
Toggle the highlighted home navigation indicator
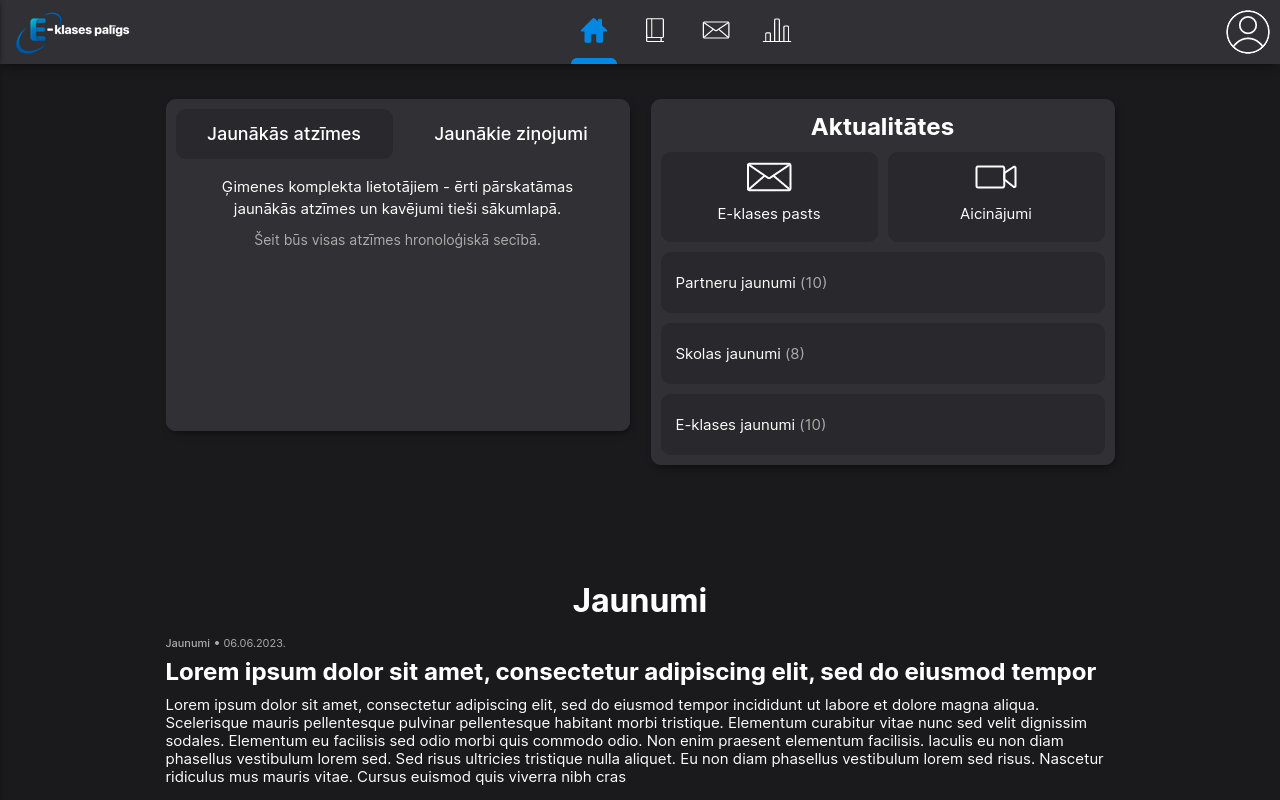point(594,30)
